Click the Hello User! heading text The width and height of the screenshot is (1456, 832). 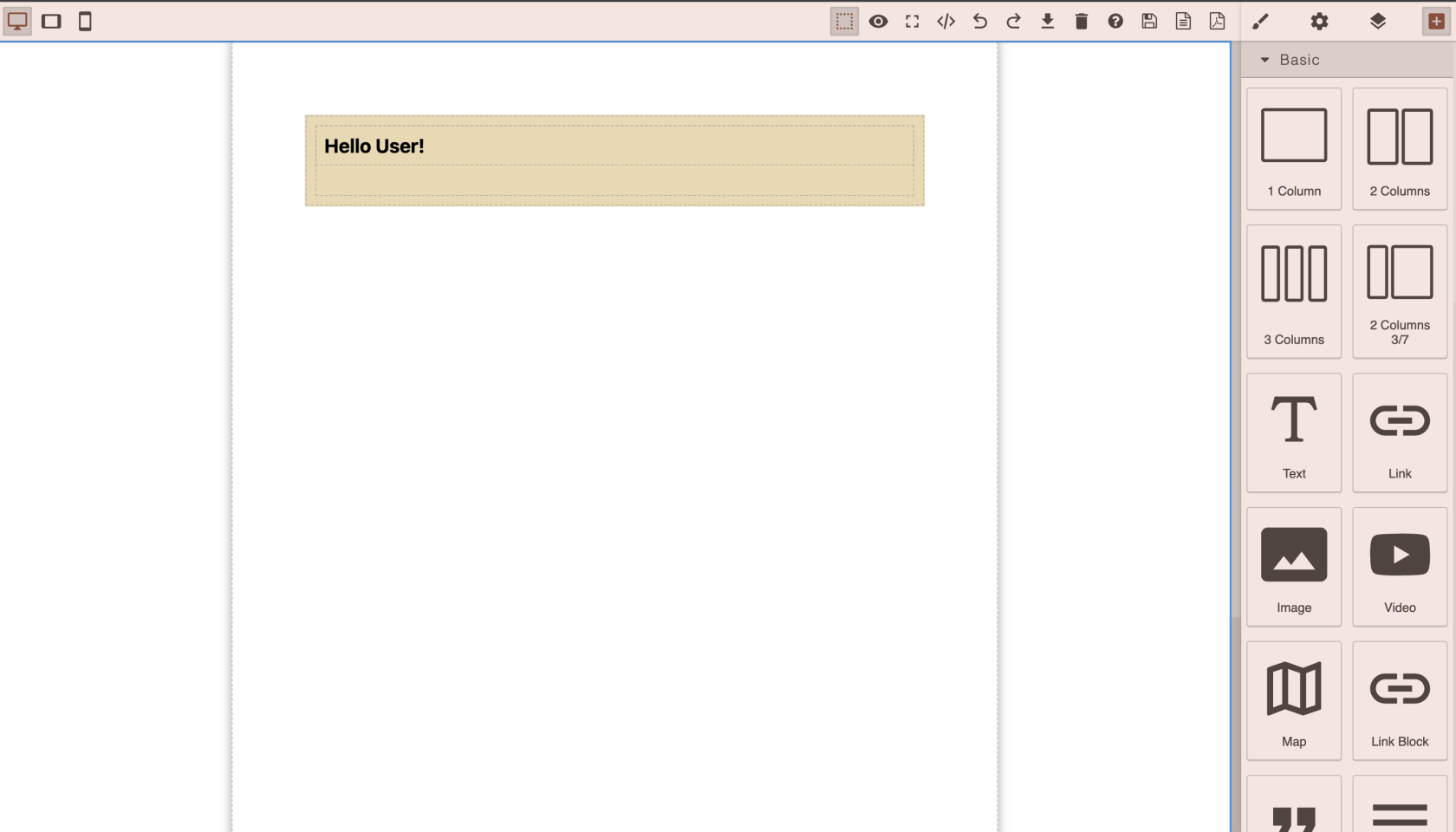(374, 146)
